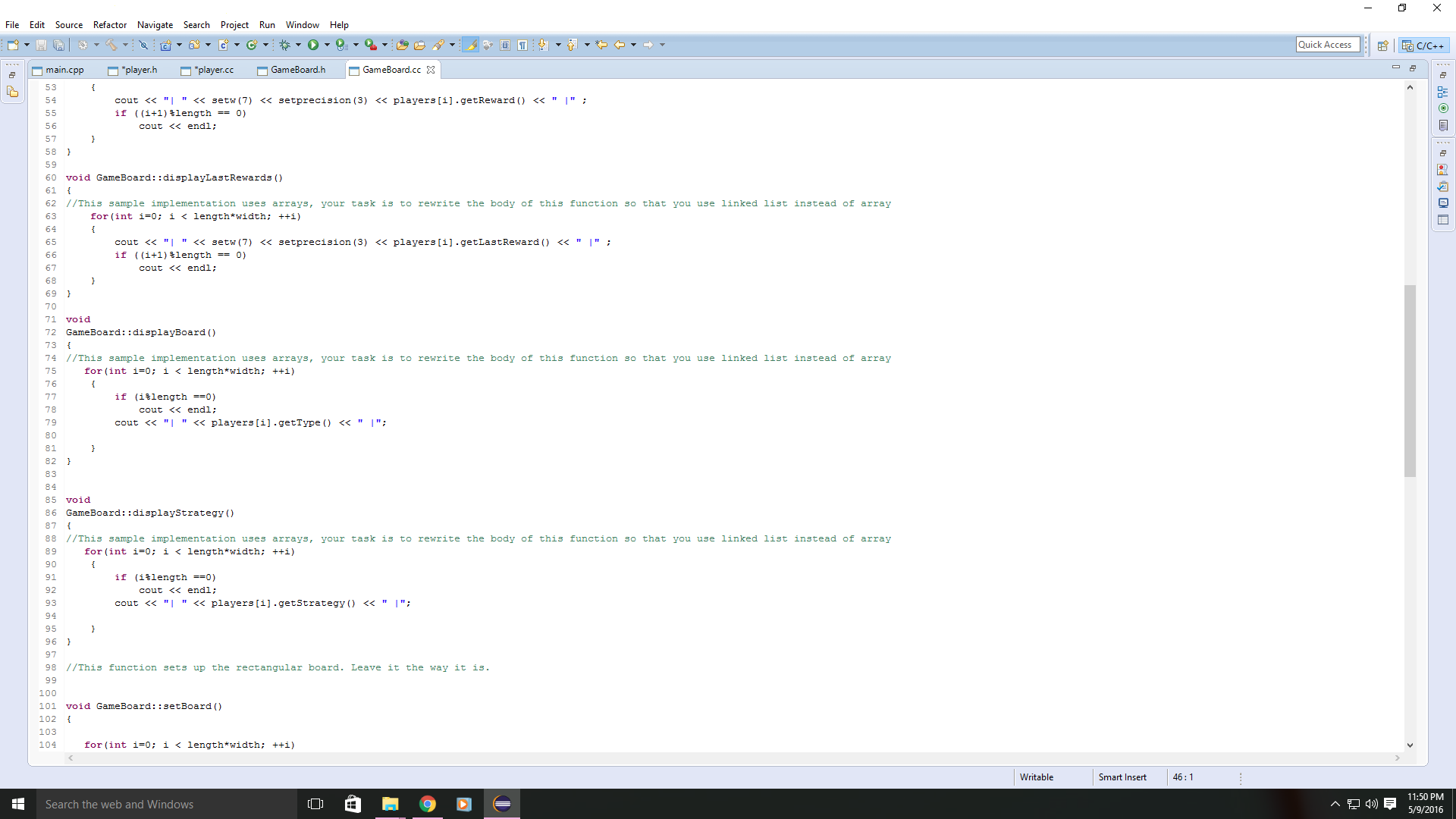Viewport: 1456px width, 819px height.
Task: Click the Quick Access search field
Action: (x=1325, y=44)
